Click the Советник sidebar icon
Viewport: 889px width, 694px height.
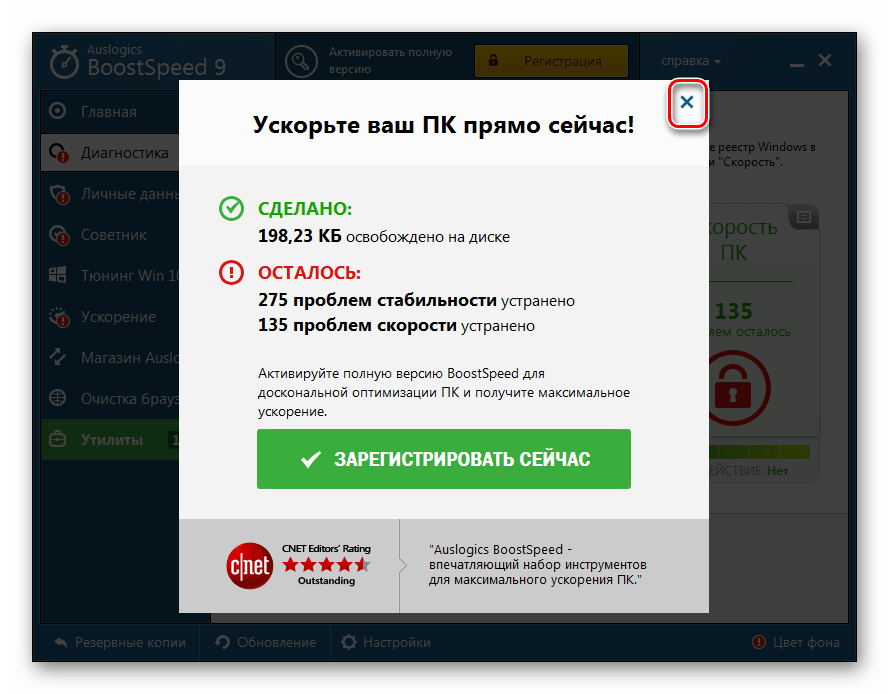59,235
